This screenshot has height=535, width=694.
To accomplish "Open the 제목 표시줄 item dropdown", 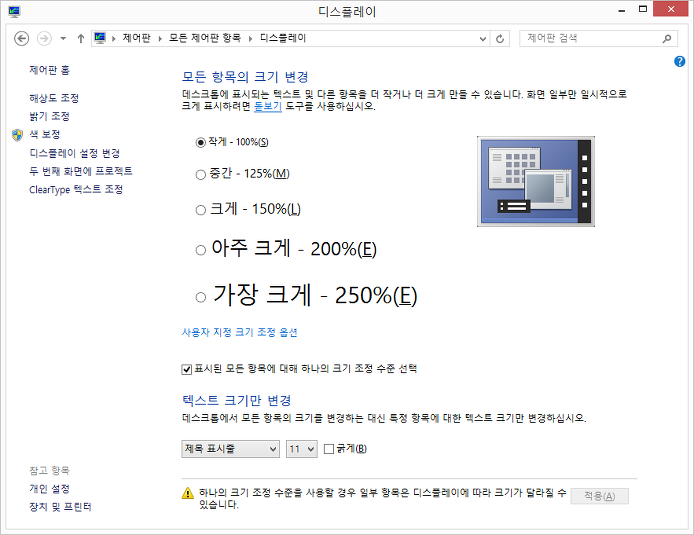I will [x=230, y=449].
